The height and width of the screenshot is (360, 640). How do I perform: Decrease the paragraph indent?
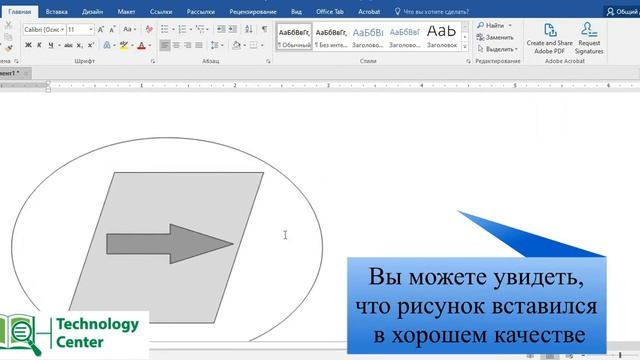pyautogui.click(x=221, y=29)
